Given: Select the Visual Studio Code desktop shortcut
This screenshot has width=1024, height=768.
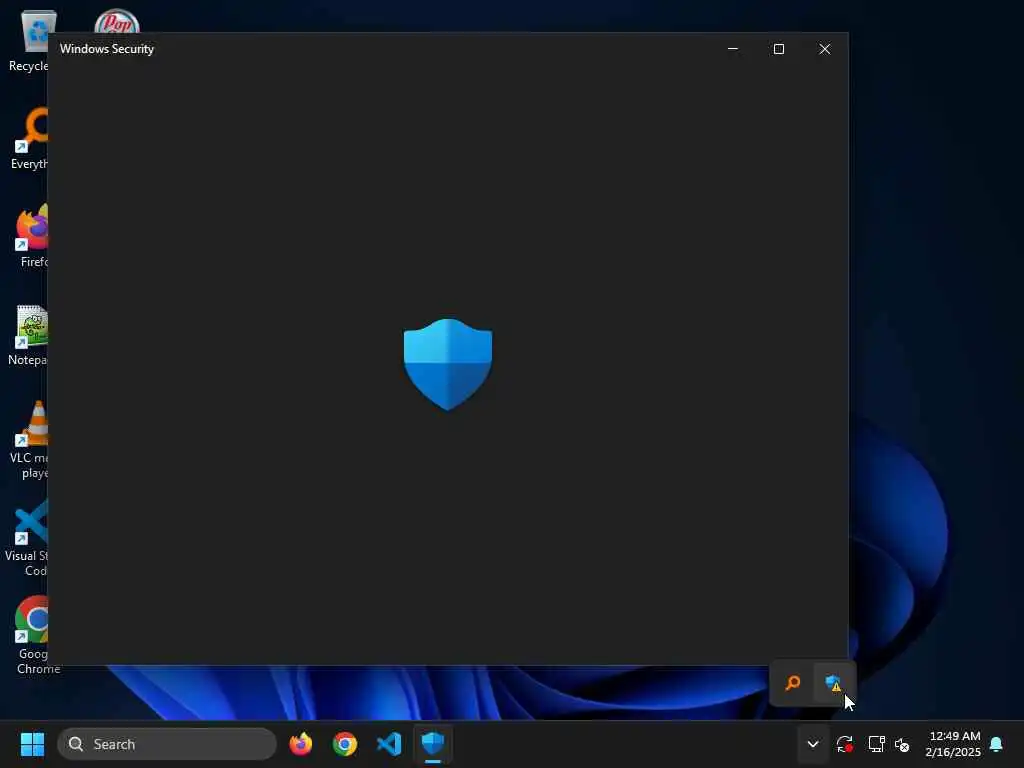Looking at the screenshot, I should [26, 537].
